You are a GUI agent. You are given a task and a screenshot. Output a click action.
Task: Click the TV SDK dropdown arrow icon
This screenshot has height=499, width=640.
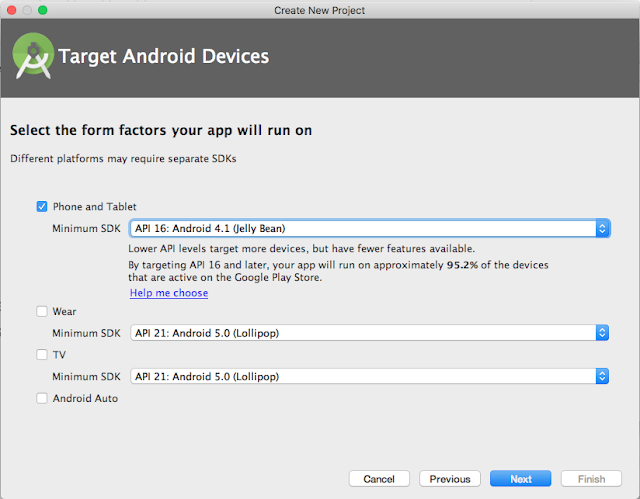coord(602,376)
